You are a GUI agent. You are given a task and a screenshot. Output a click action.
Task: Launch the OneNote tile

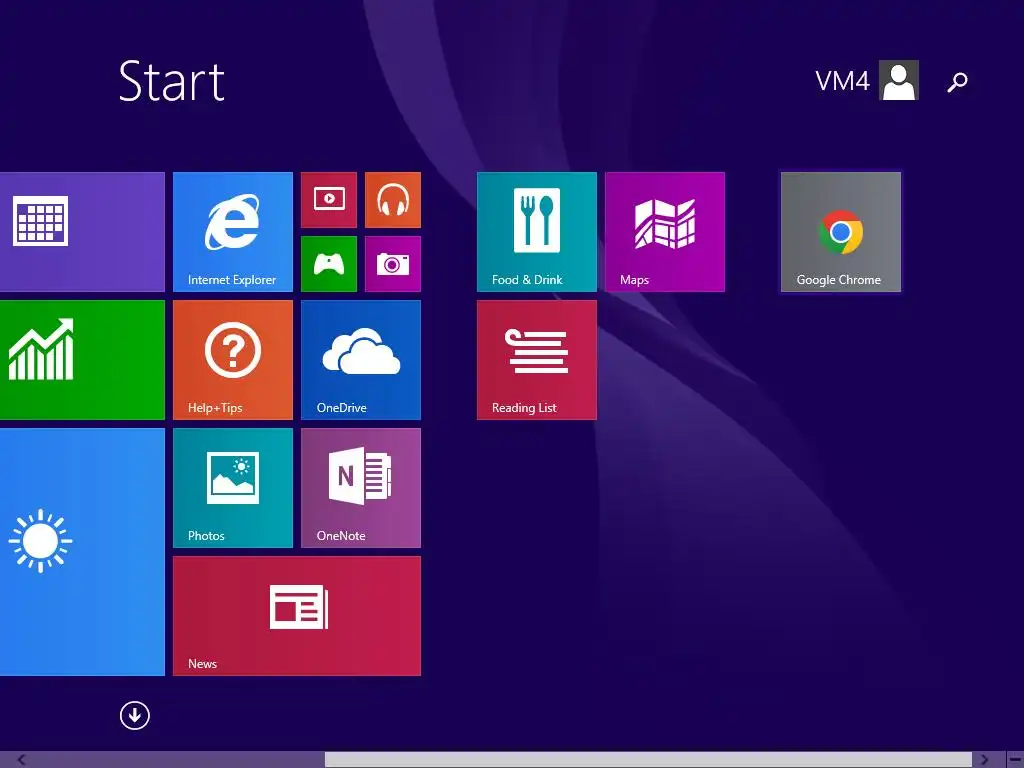tap(360, 488)
